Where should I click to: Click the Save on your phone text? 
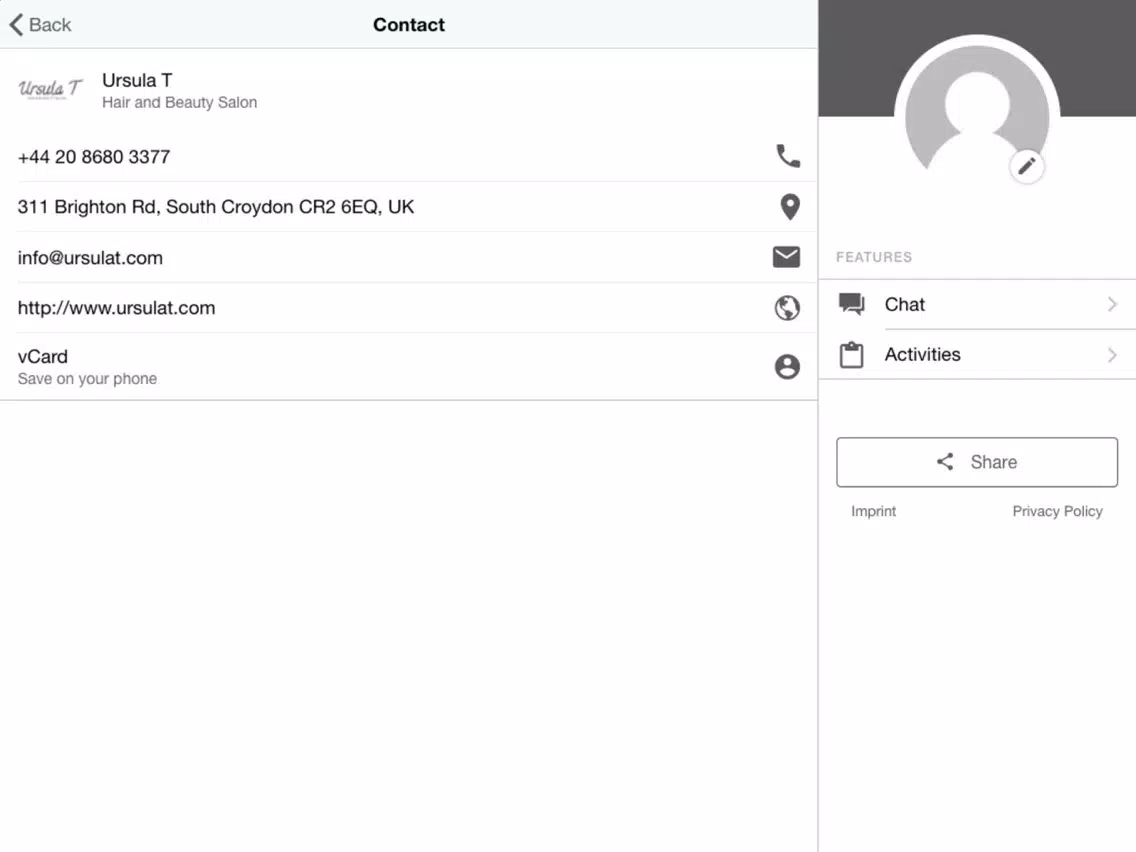pos(87,379)
